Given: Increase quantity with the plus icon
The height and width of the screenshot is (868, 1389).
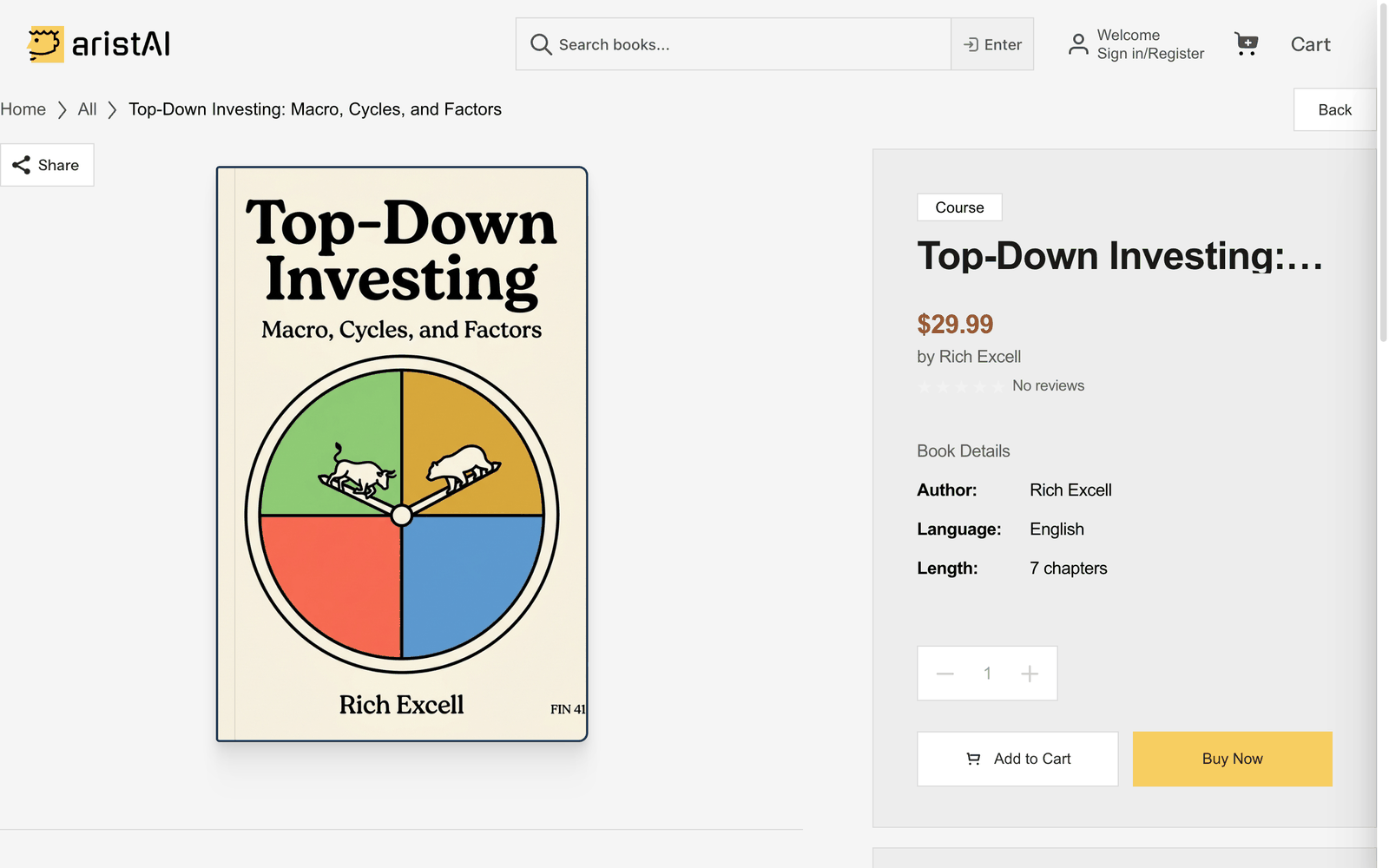Looking at the screenshot, I should [1030, 674].
